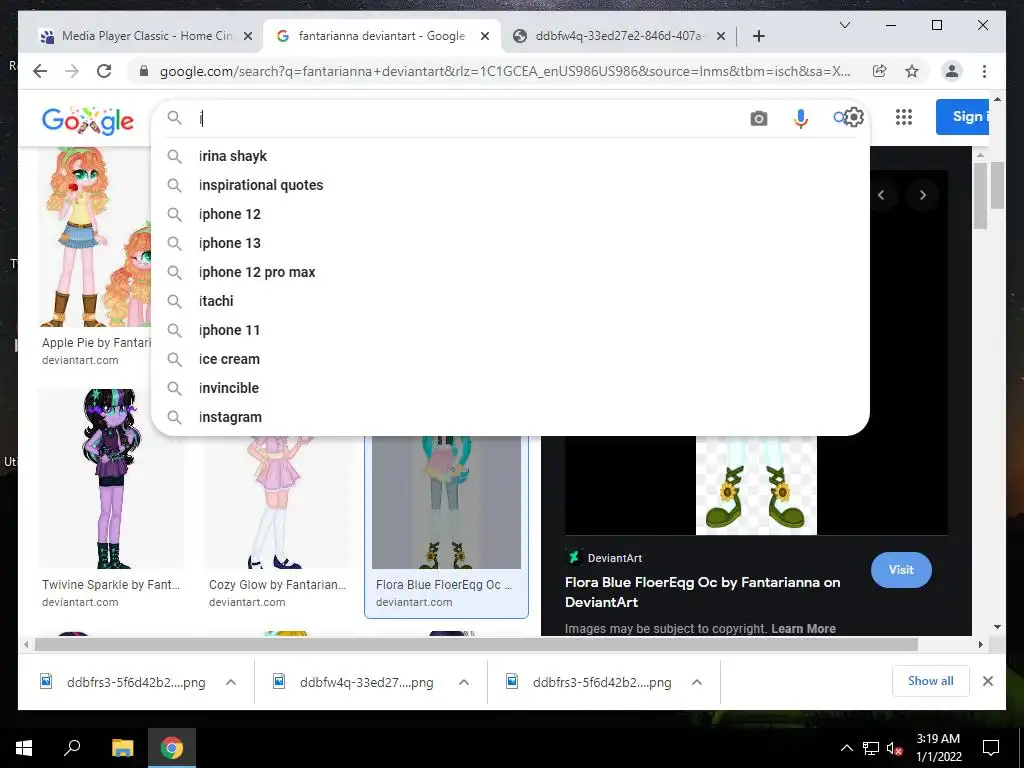Open Google quick settings gear
The width and height of the screenshot is (1024, 768).
click(854, 118)
